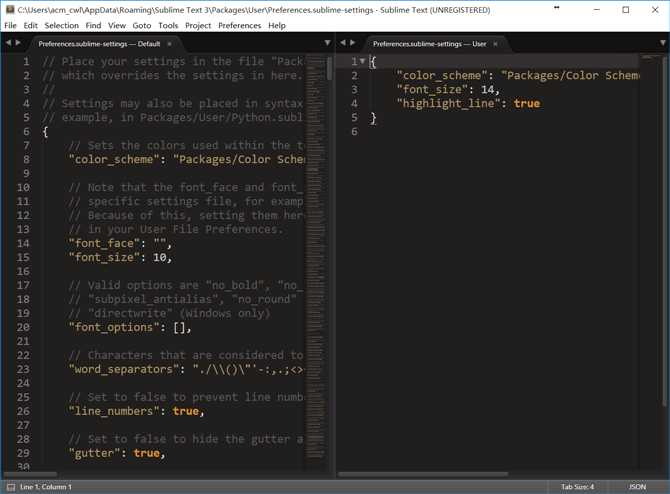Click "font_face" key on line 14
This screenshot has height=494, width=670.
[104, 243]
